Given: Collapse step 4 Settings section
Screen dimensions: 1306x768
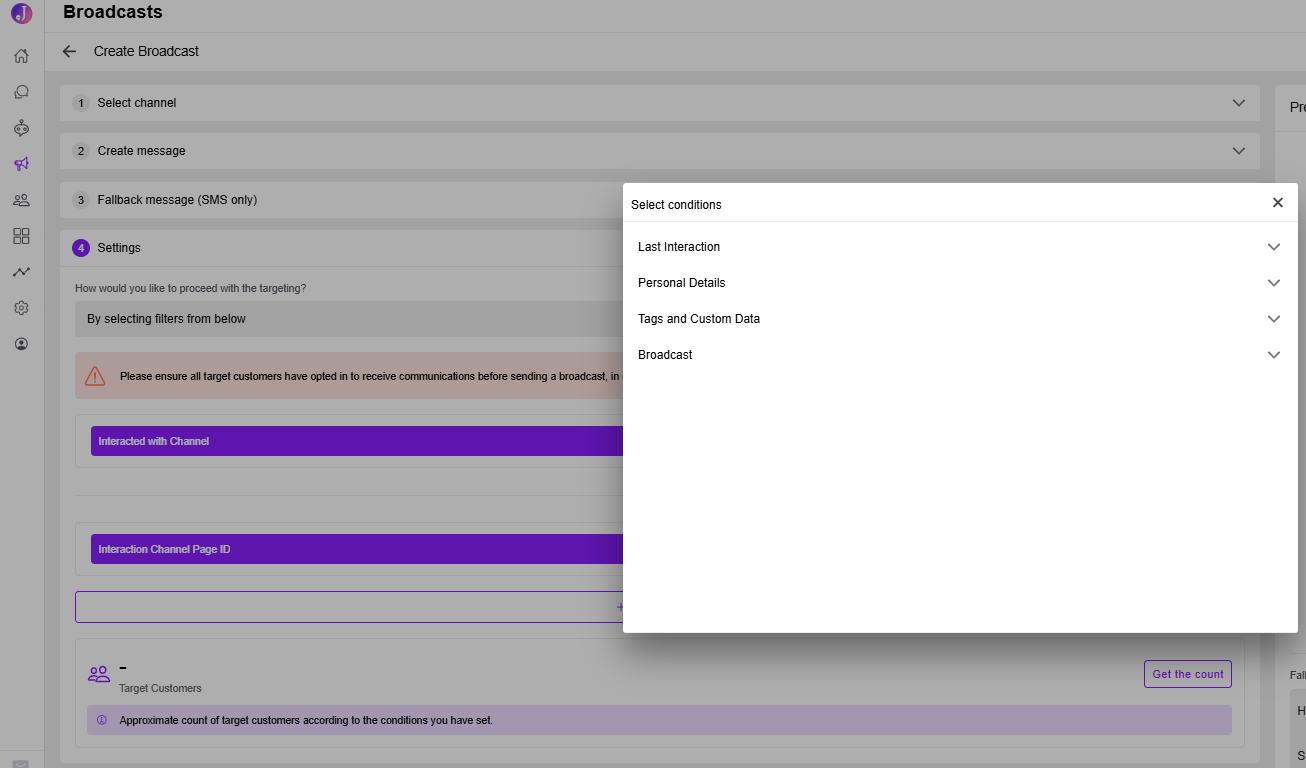Looking at the screenshot, I should [341, 248].
